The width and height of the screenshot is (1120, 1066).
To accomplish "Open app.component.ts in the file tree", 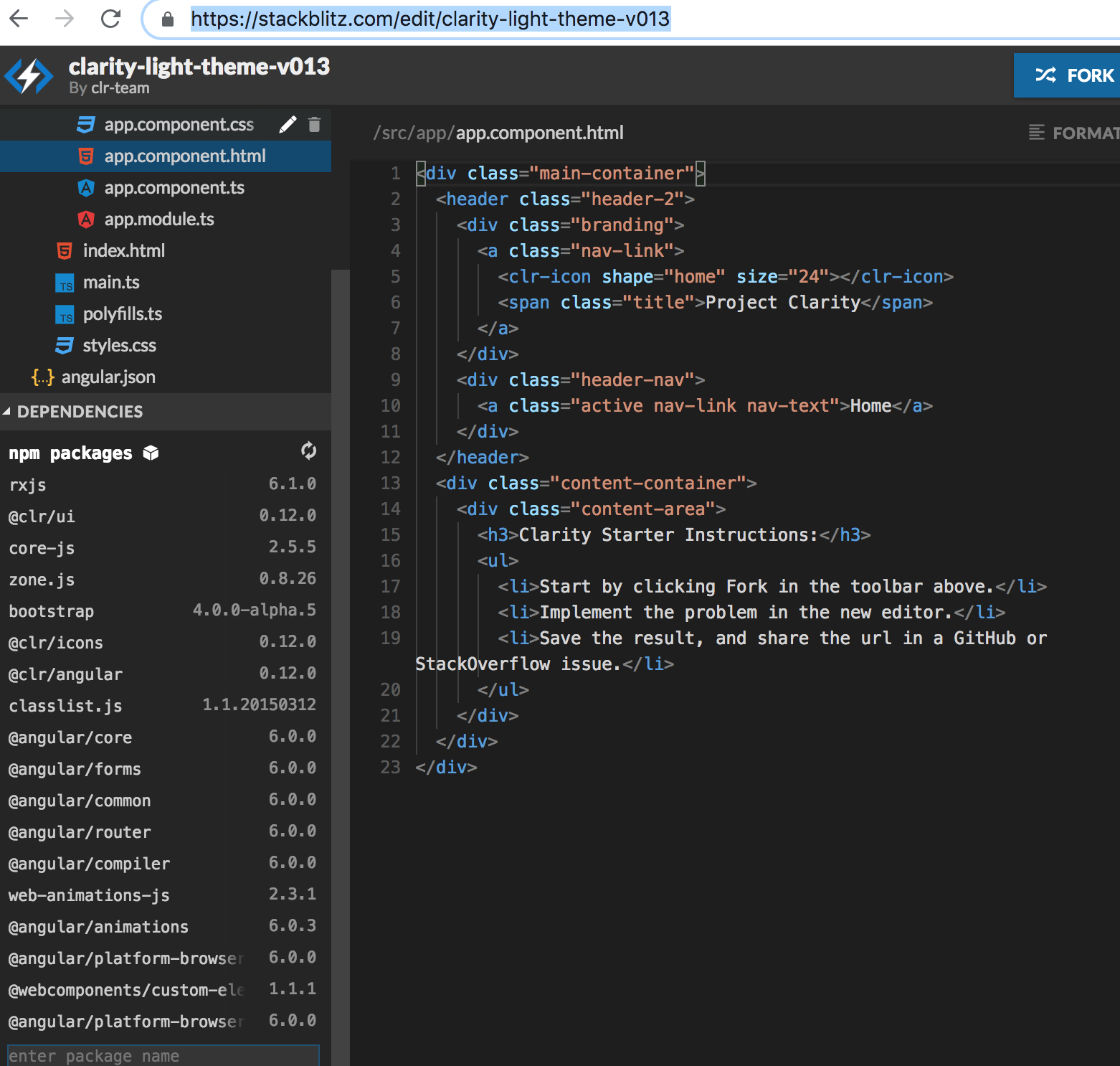I will point(174,188).
